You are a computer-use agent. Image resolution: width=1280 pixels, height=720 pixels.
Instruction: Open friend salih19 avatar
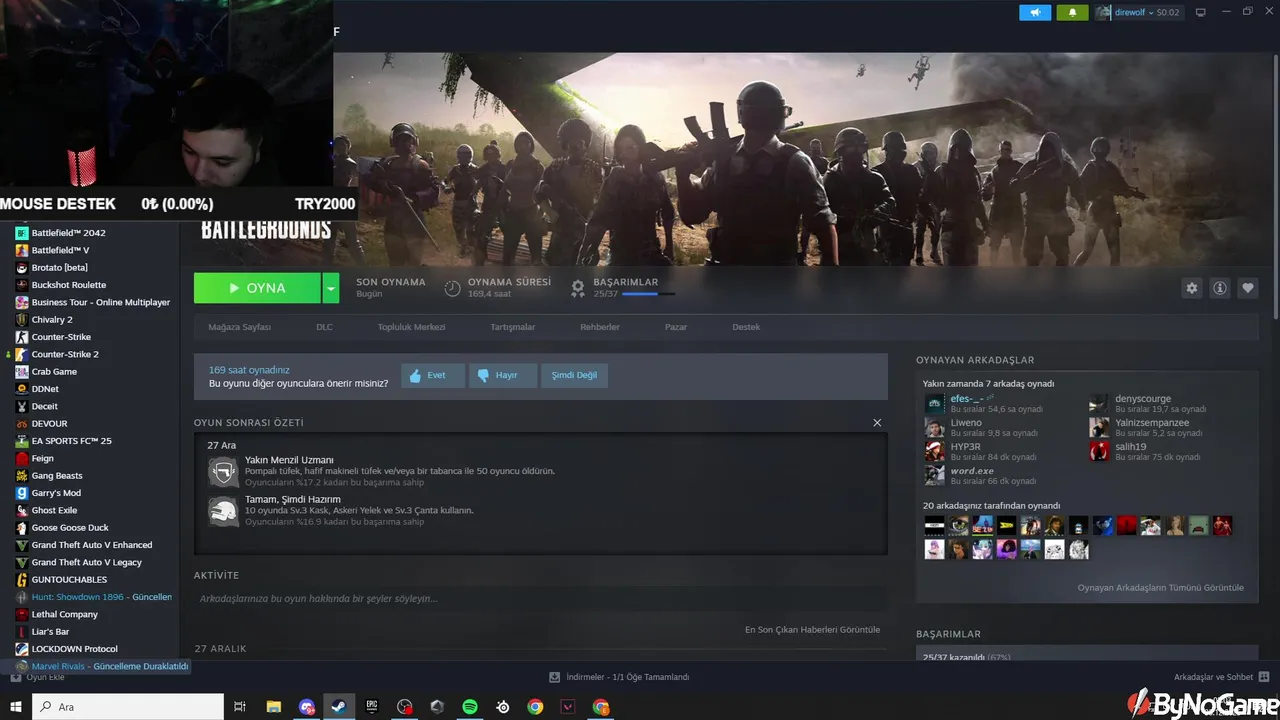(1099, 452)
